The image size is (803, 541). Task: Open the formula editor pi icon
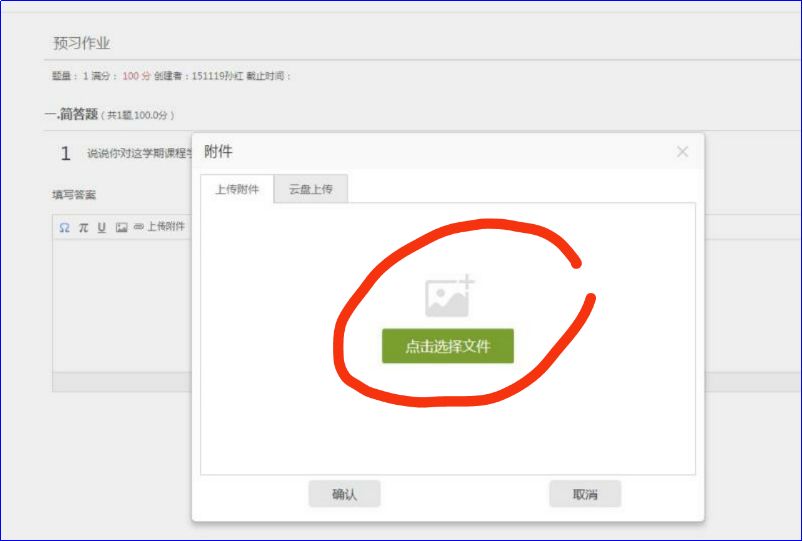click(83, 227)
